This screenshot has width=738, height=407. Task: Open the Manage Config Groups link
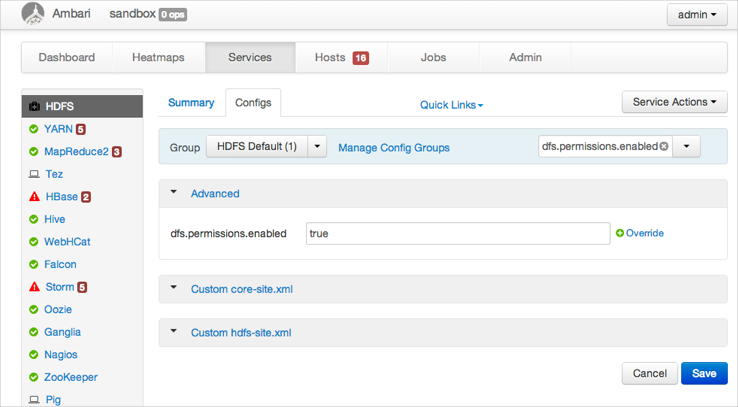click(x=394, y=147)
